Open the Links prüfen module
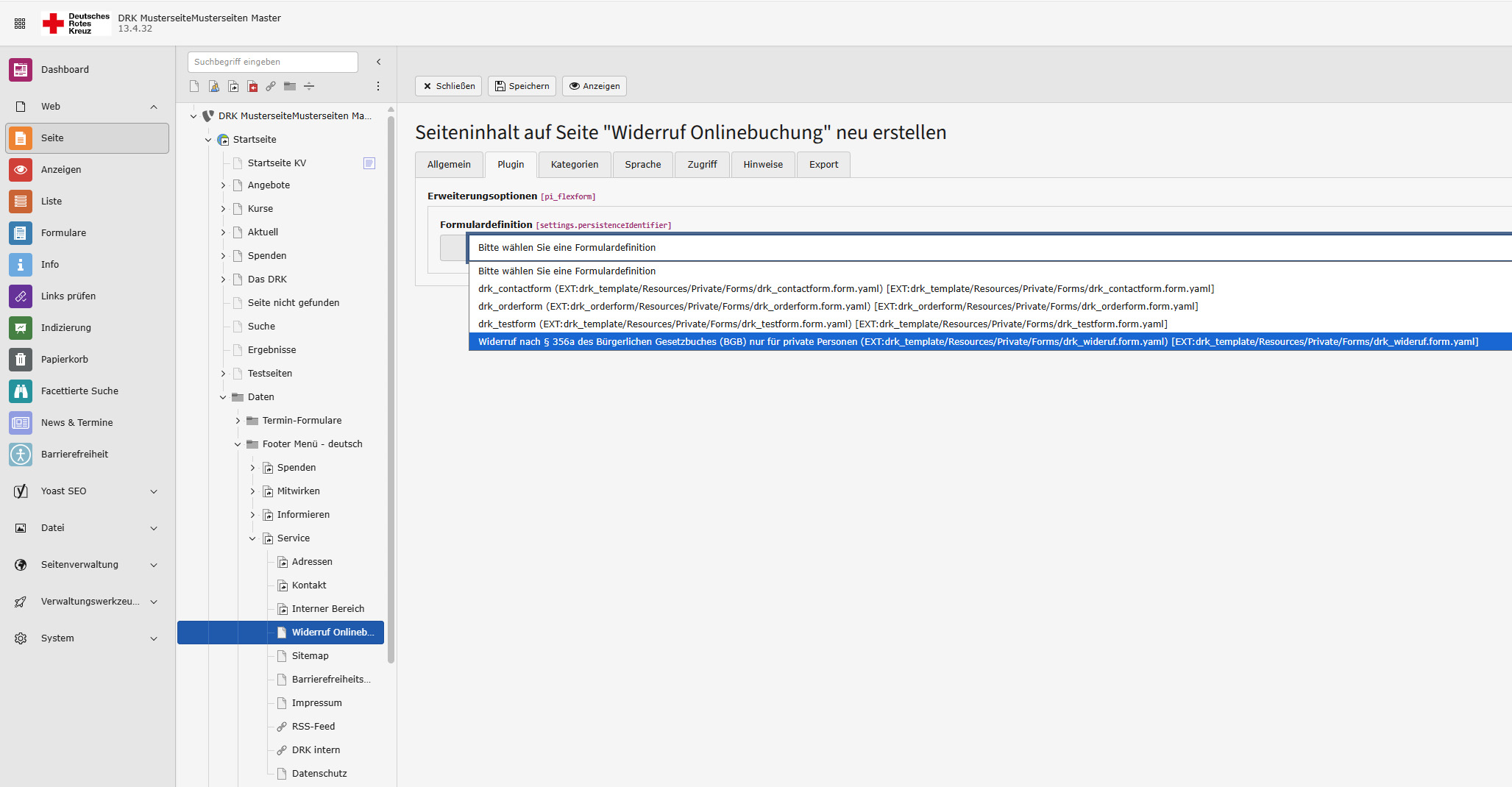This screenshot has height=787, width=1512. [x=88, y=296]
